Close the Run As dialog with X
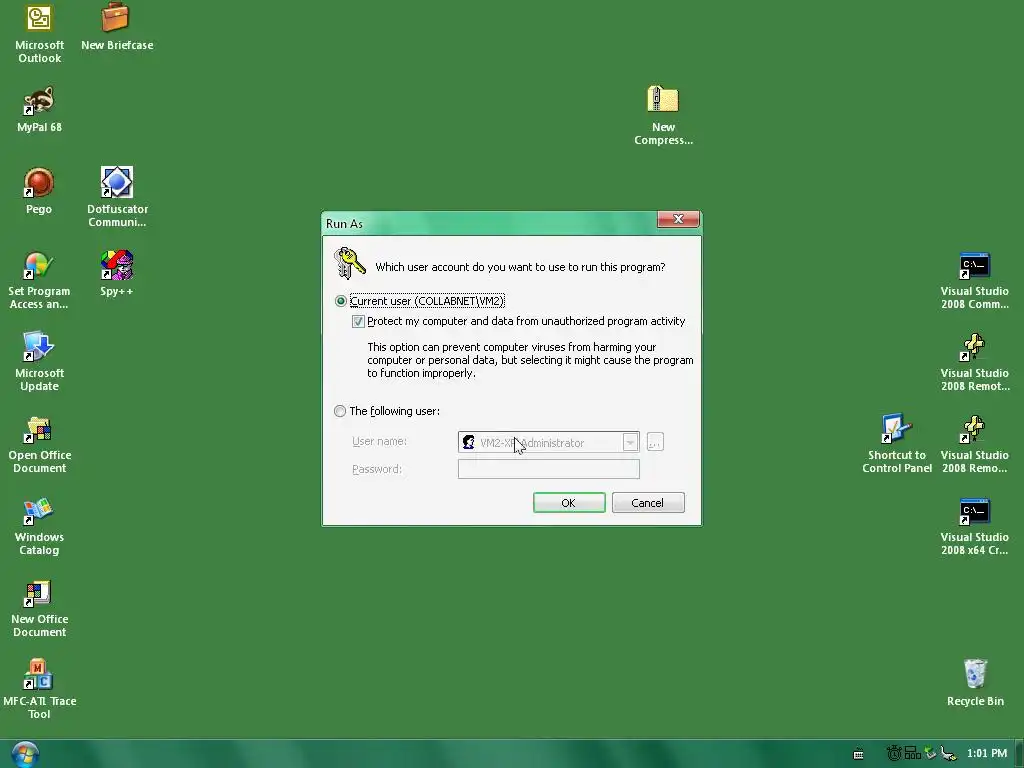The height and width of the screenshot is (768, 1024). click(678, 219)
